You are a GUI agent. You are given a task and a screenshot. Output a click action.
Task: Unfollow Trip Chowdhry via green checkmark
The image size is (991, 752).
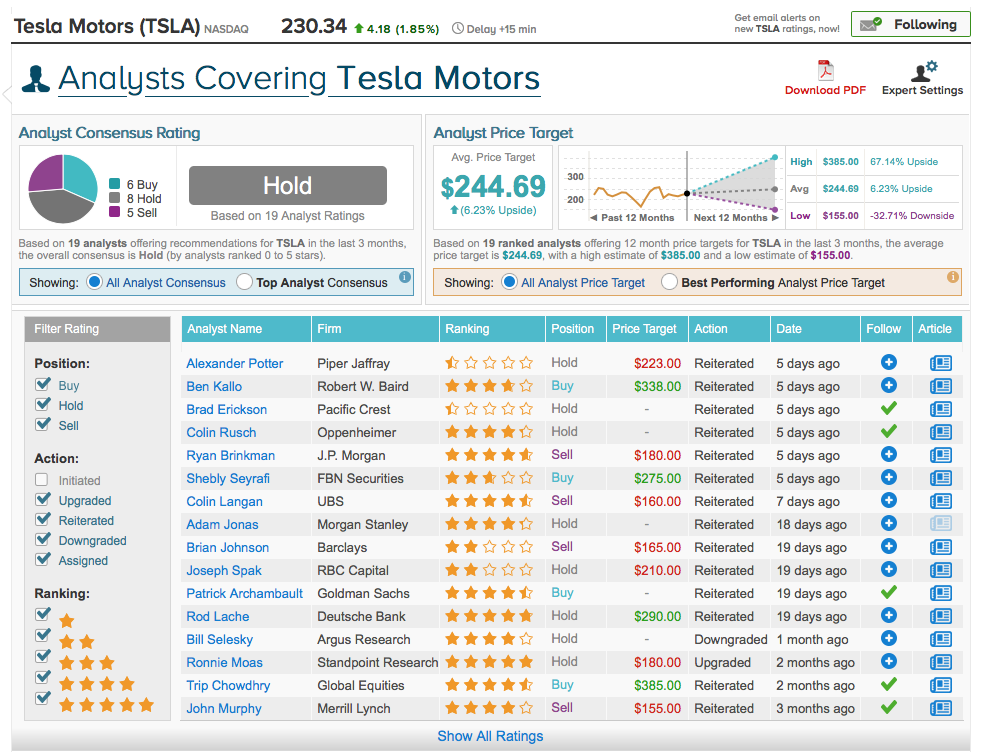(x=889, y=684)
